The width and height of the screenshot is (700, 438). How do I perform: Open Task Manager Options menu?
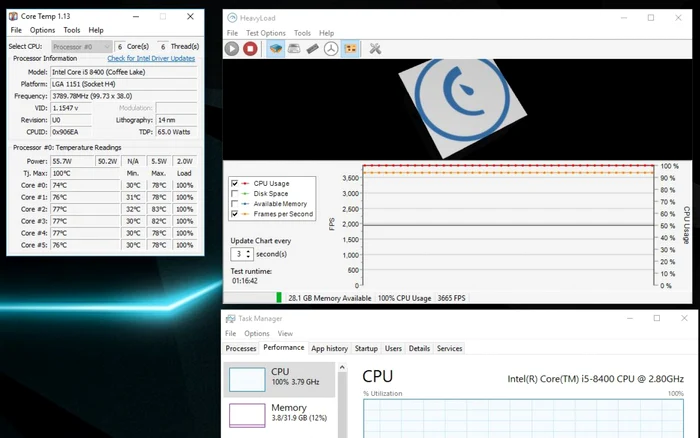pyautogui.click(x=257, y=334)
